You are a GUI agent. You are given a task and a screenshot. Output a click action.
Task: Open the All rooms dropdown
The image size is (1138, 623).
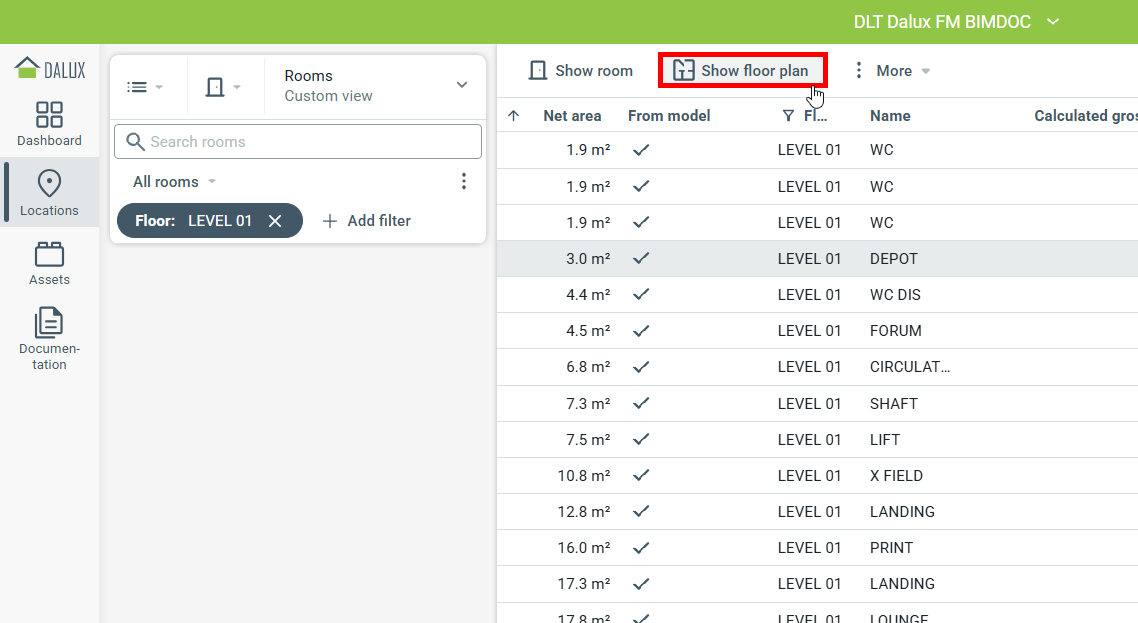[x=175, y=182]
